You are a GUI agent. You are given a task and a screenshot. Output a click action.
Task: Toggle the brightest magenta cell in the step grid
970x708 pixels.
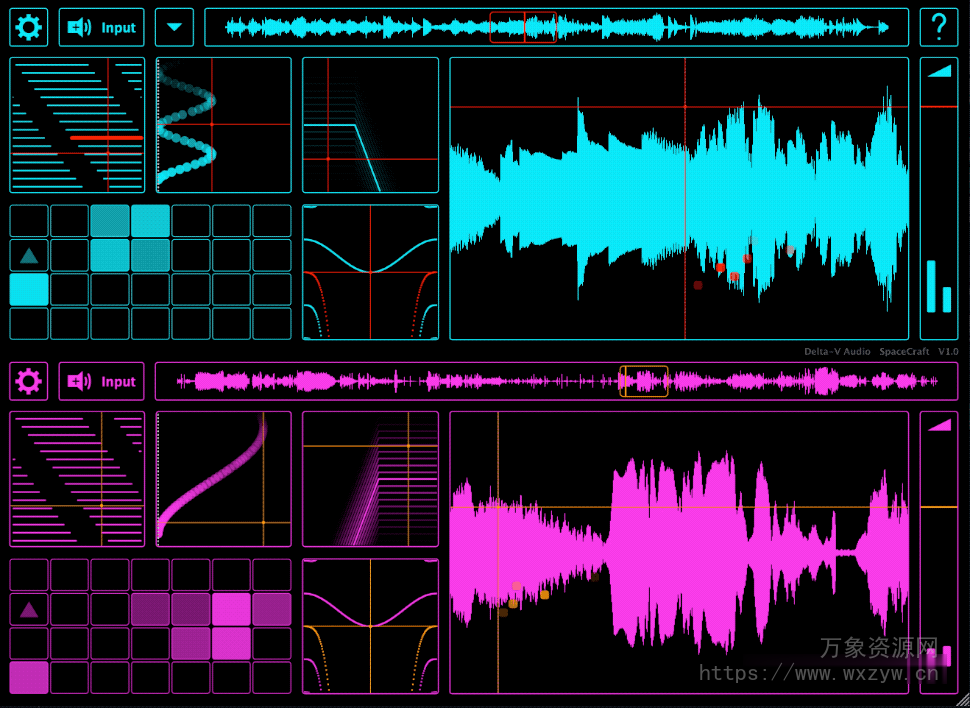[x=230, y=607]
